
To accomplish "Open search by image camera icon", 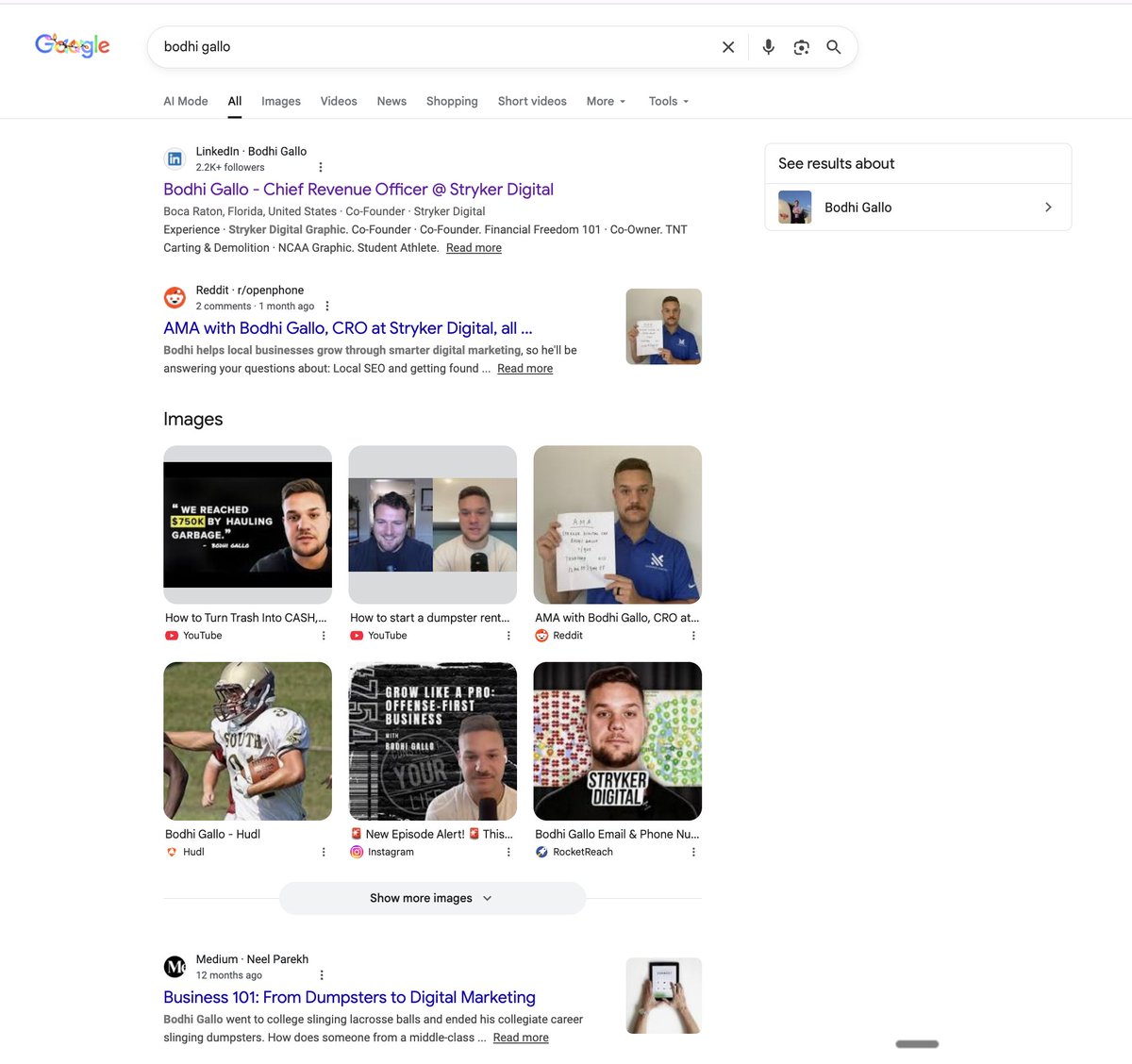I will tap(801, 47).
